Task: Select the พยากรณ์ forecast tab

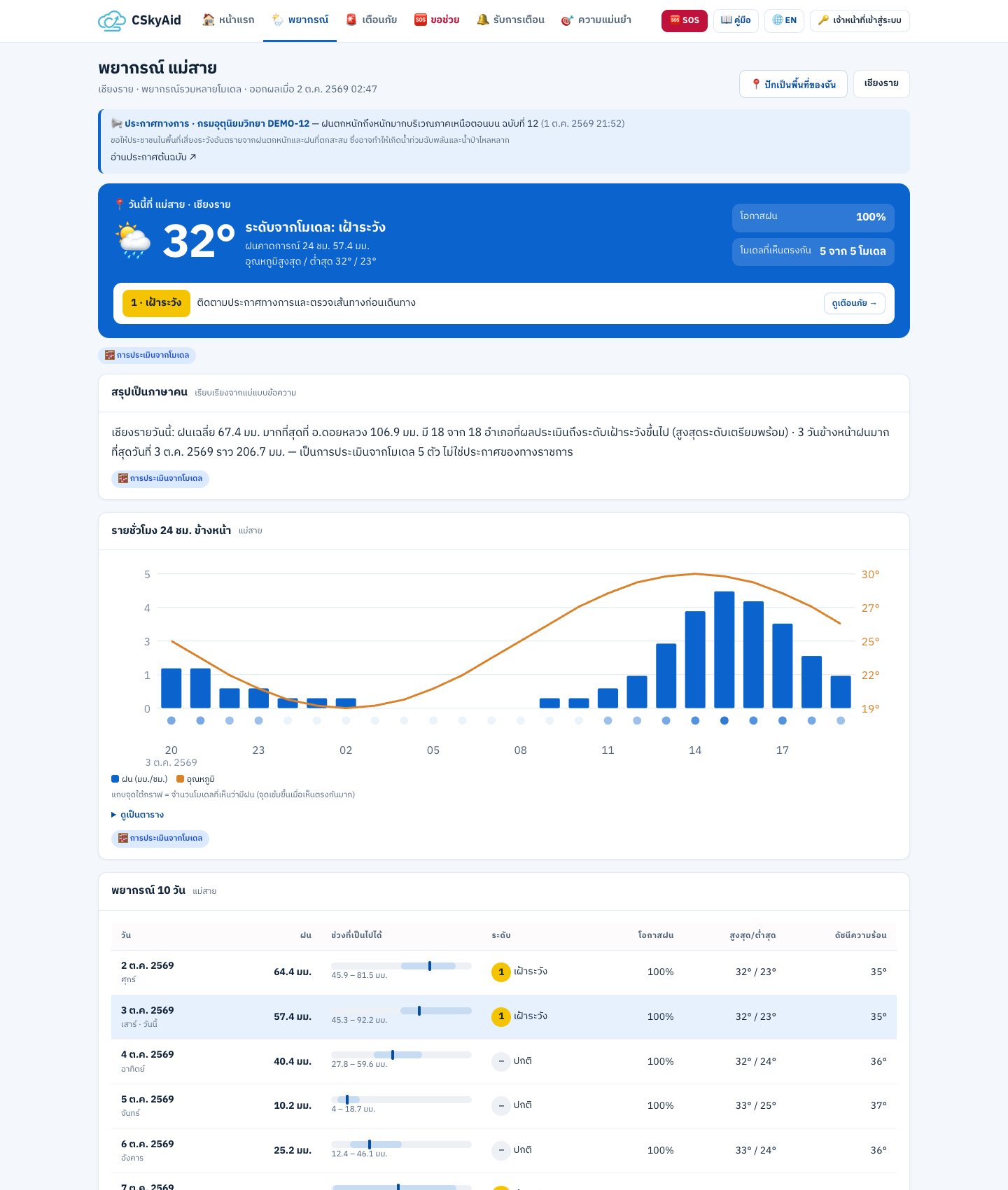Action: 300,20
